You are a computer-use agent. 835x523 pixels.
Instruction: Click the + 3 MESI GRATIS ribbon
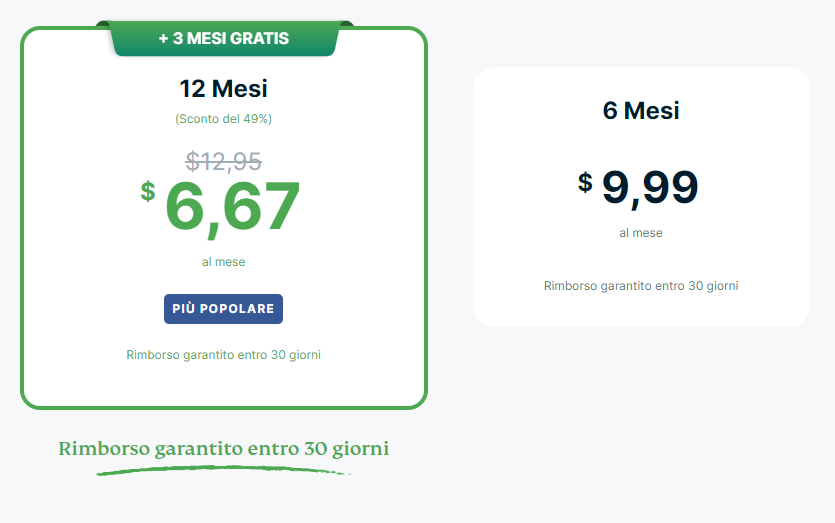pos(224,39)
